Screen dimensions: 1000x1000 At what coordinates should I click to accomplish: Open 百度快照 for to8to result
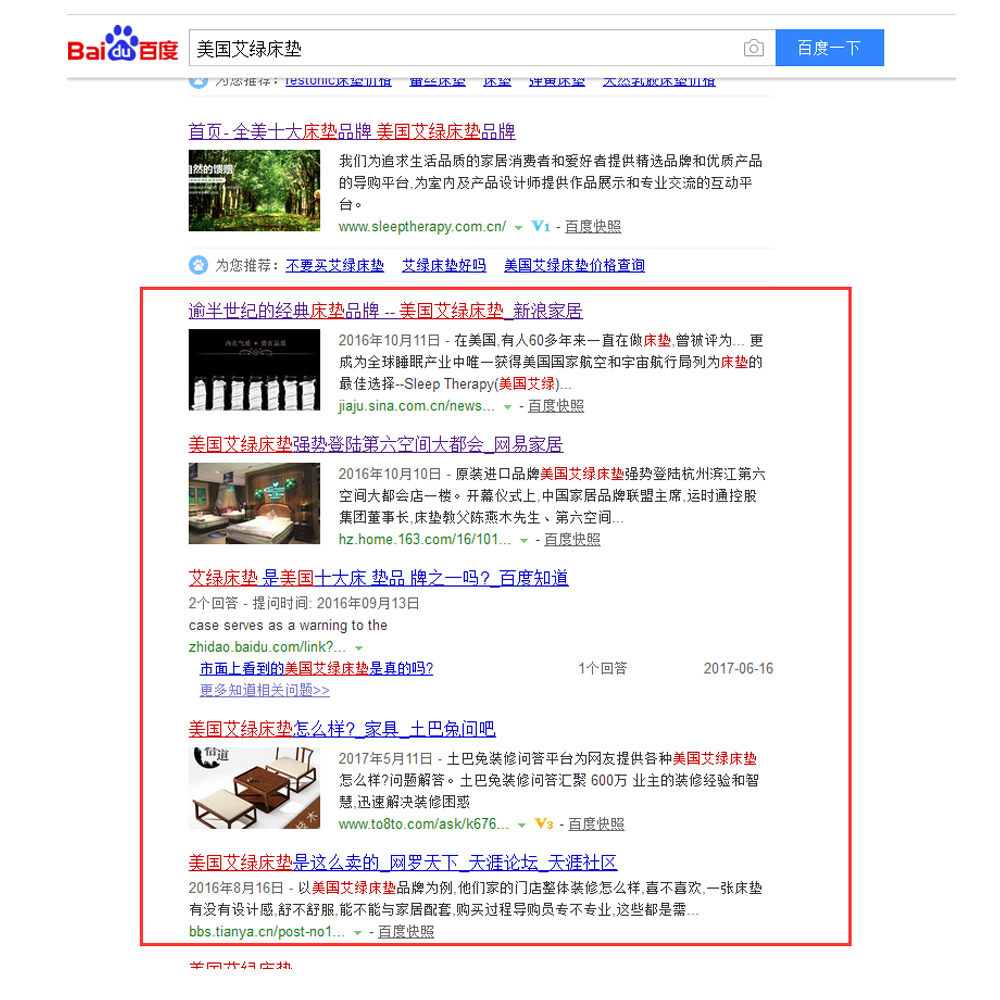(x=596, y=825)
